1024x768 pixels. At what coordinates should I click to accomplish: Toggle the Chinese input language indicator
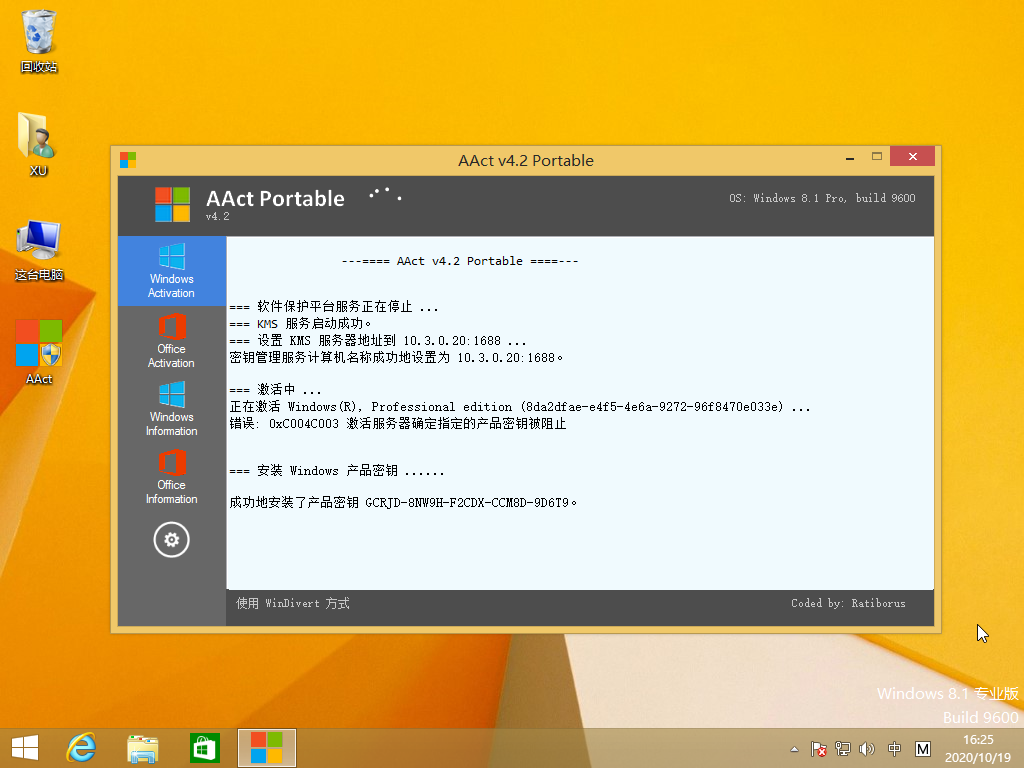point(894,749)
